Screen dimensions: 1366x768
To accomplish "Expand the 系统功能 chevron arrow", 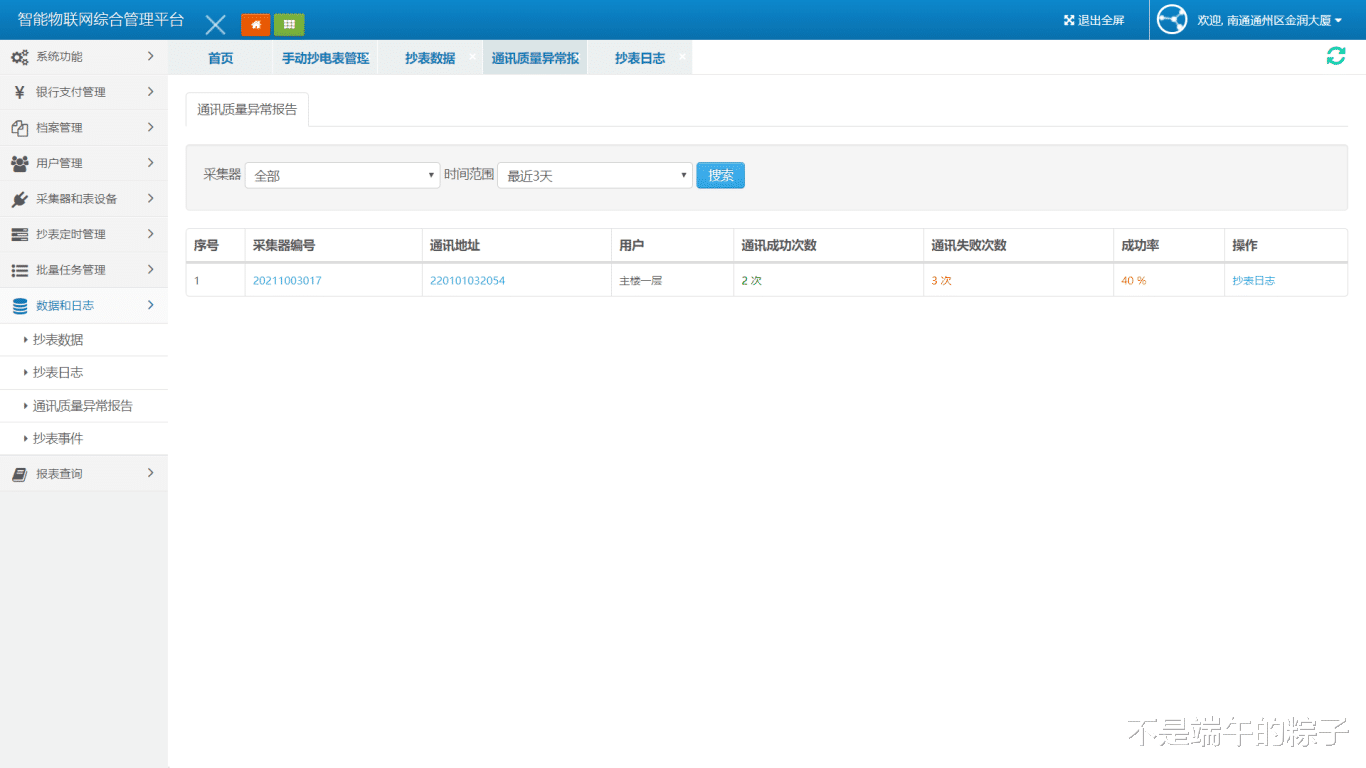I will tap(150, 56).
